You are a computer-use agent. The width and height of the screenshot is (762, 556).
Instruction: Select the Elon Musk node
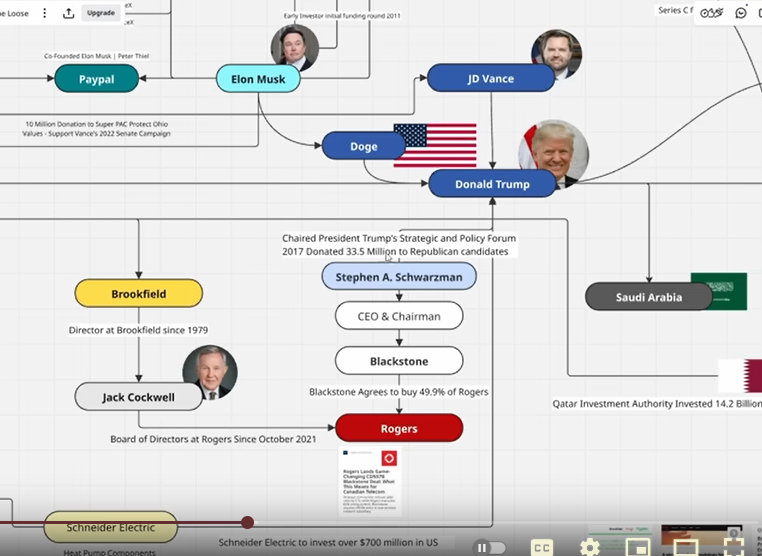(x=258, y=79)
